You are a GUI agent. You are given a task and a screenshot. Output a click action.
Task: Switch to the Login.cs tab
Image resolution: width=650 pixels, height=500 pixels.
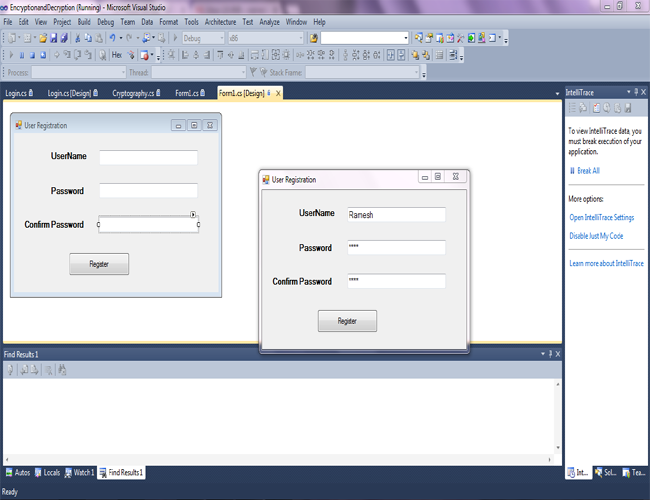coord(19,93)
